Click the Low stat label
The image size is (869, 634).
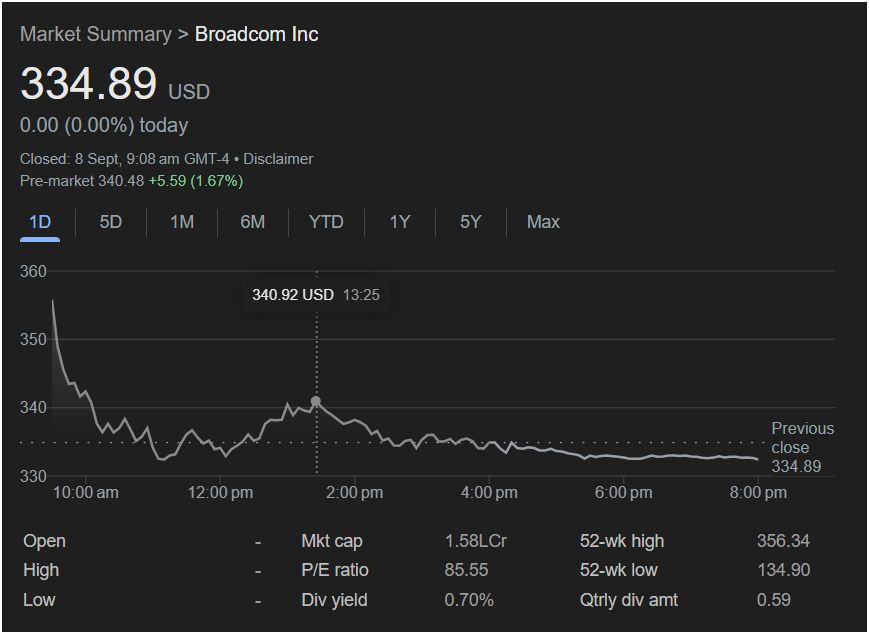click(39, 600)
